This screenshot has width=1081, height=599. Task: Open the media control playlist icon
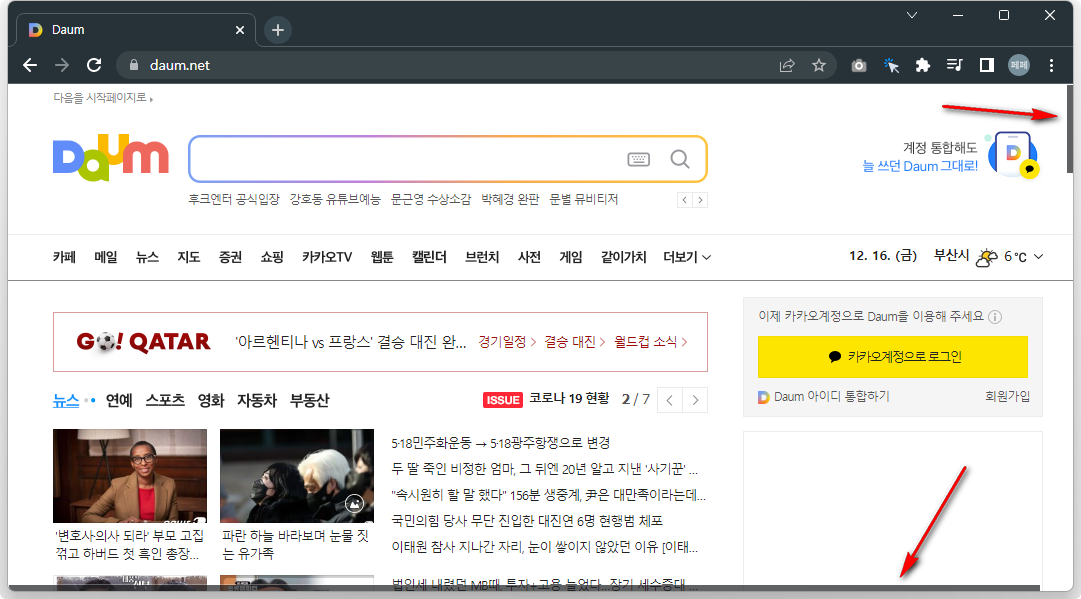click(x=955, y=65)
